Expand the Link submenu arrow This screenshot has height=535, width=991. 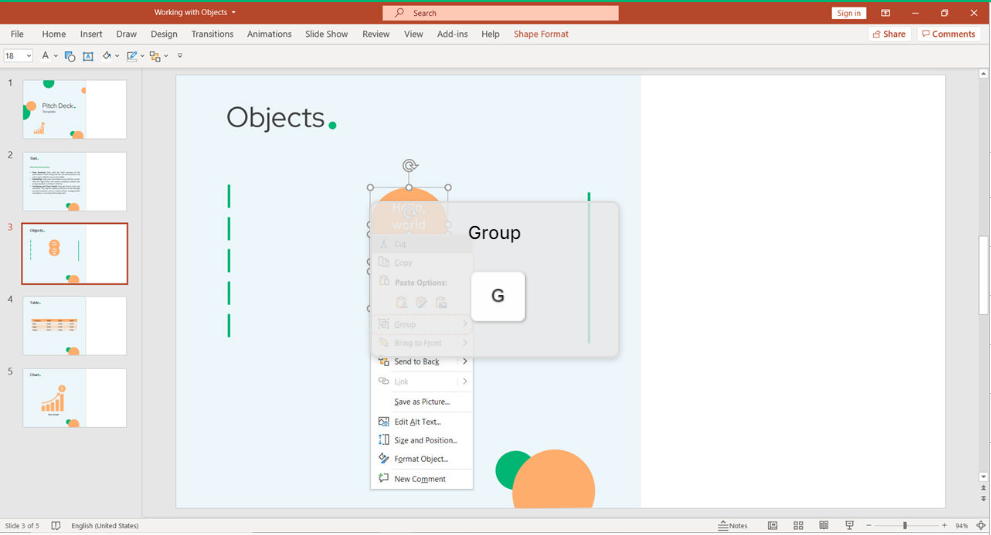[x=465, y=381]
